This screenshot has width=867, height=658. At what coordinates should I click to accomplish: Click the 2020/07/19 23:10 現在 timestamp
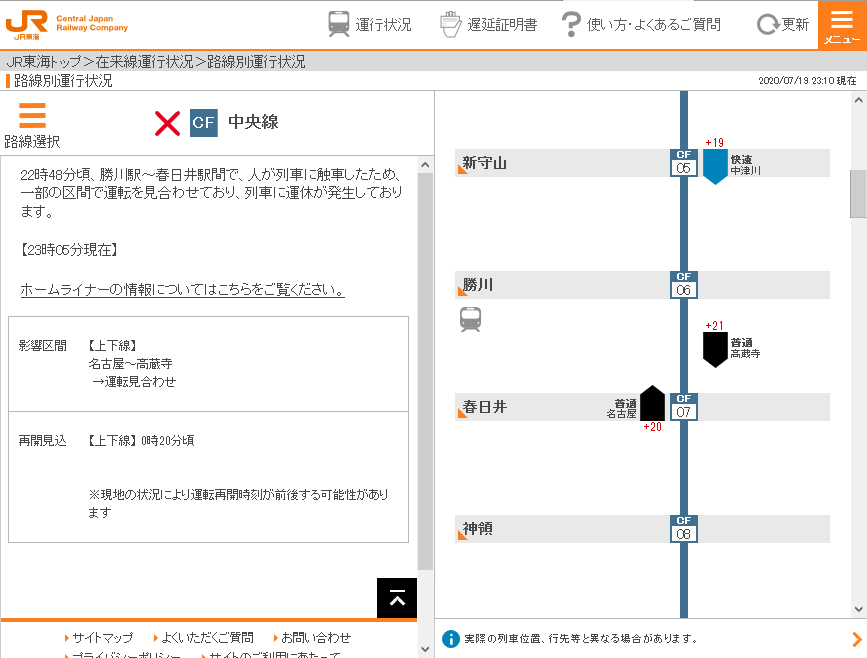807,81
